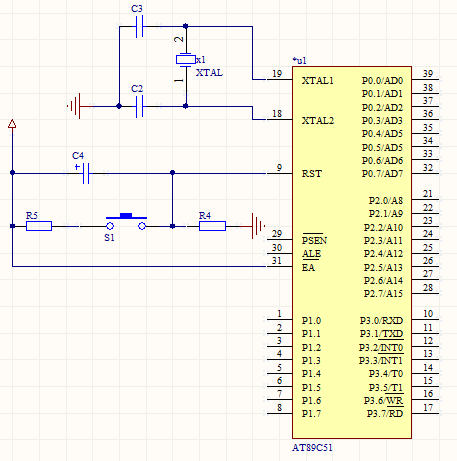457x461 pixels.
Task: Click pin label P0.7/AD7
Action: [x=382, y=174]
